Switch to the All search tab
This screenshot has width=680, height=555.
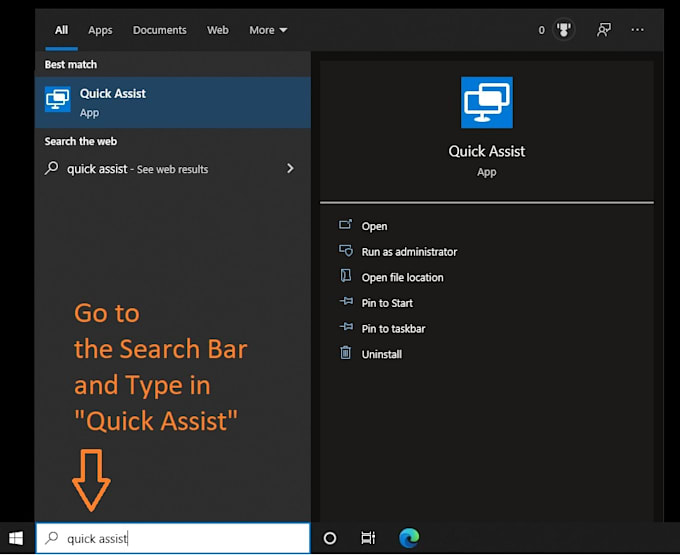point(61,30)
